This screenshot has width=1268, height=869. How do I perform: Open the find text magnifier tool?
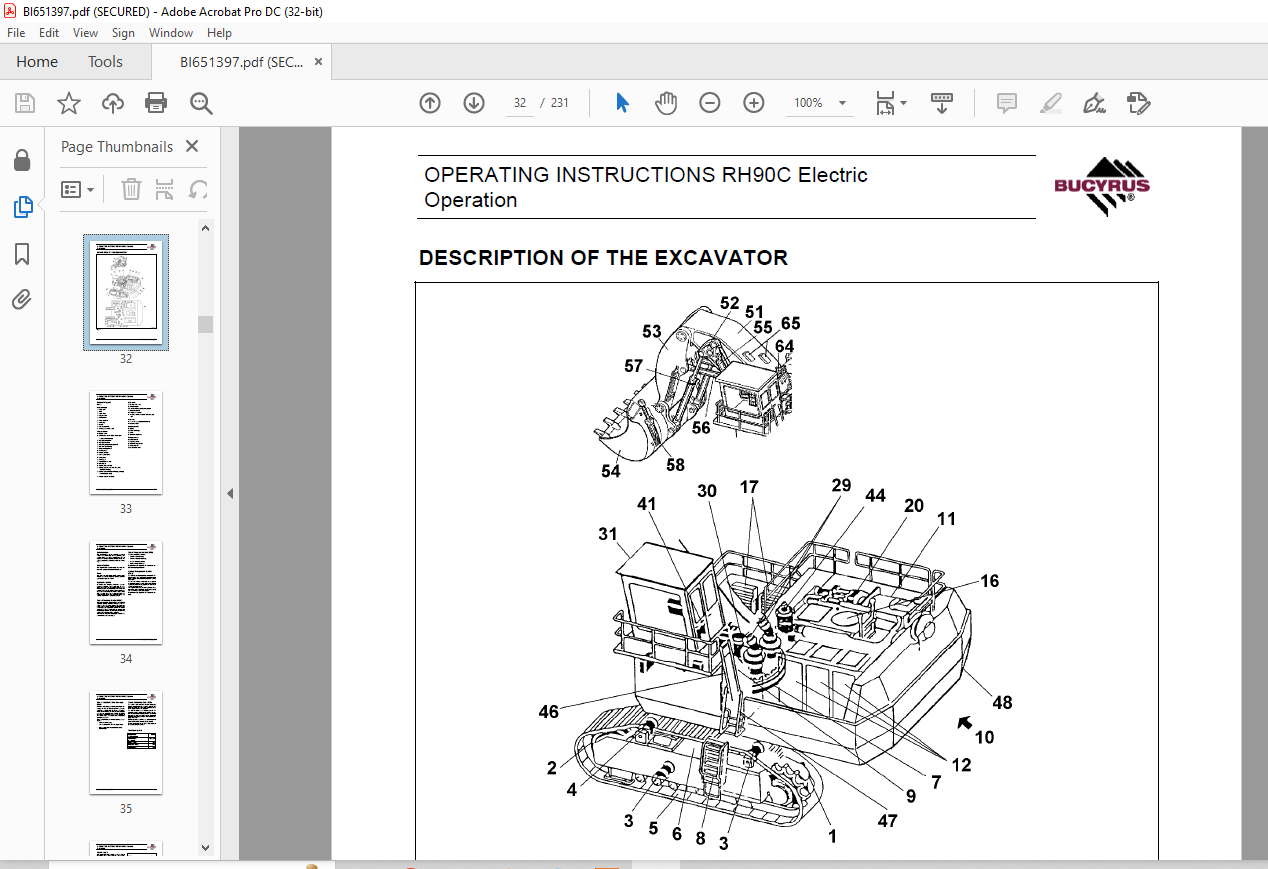pos(201,103)
